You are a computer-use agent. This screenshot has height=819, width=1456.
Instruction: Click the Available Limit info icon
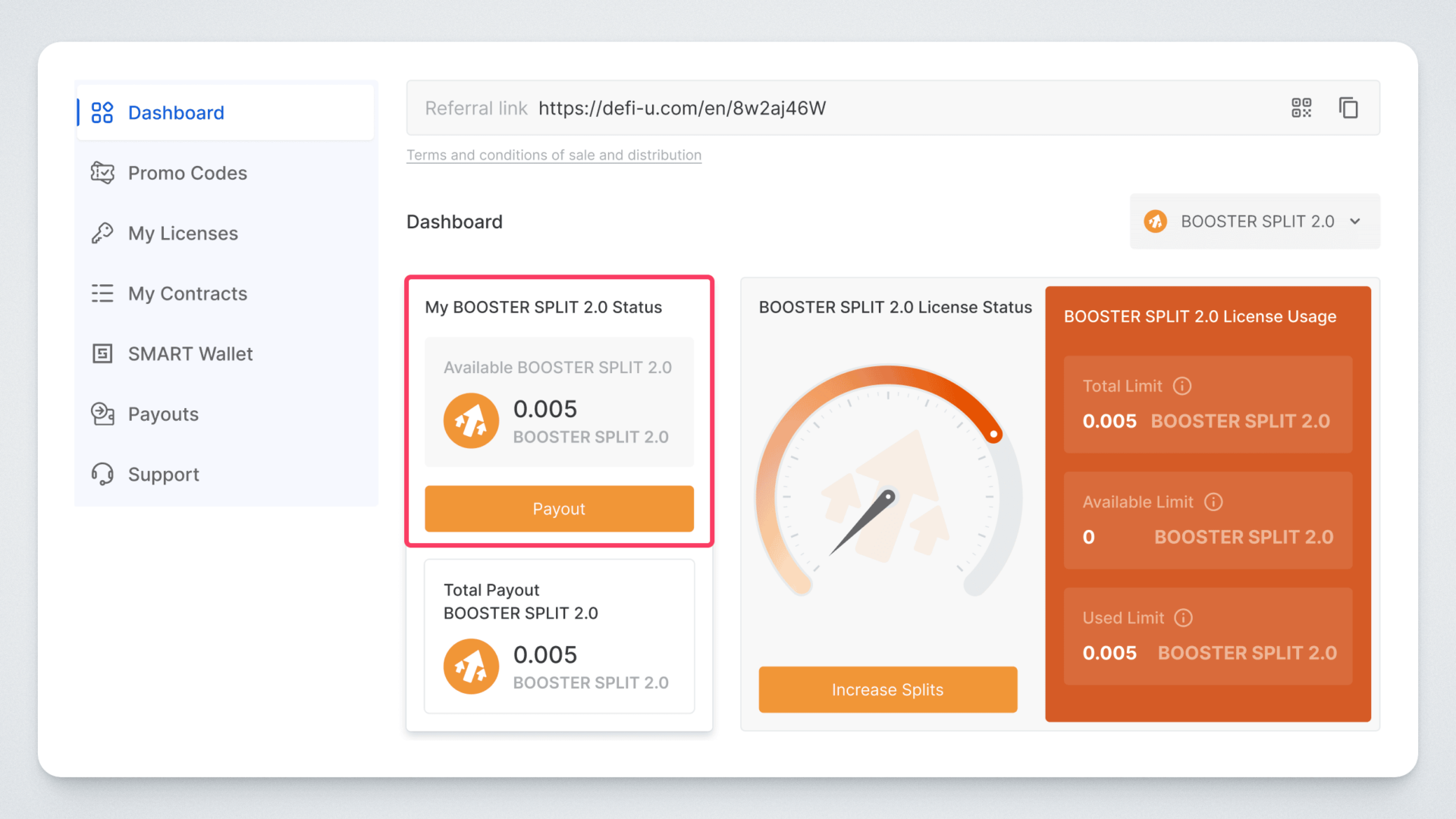click(x=1213, y=502)
